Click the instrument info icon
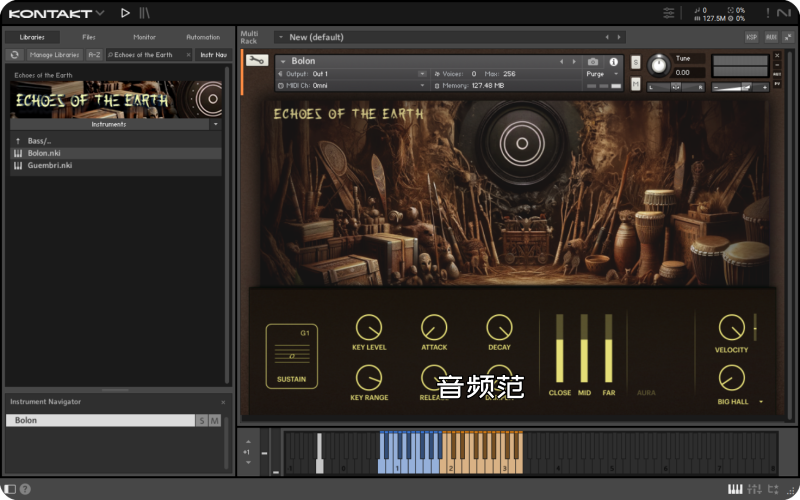800x500 pixels. (x=613, y=62)
